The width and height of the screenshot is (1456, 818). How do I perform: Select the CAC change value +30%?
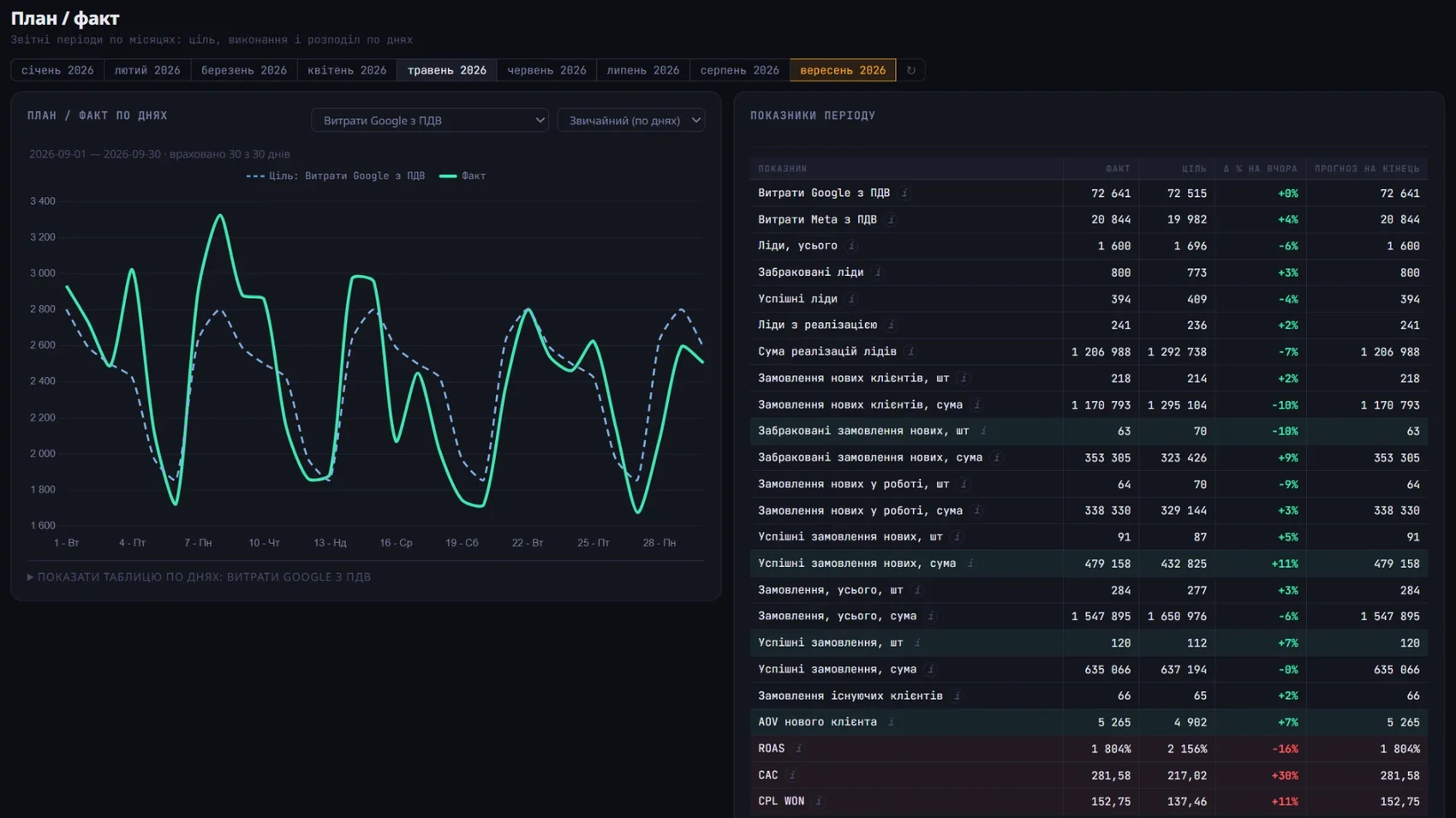click(1285, 775)
